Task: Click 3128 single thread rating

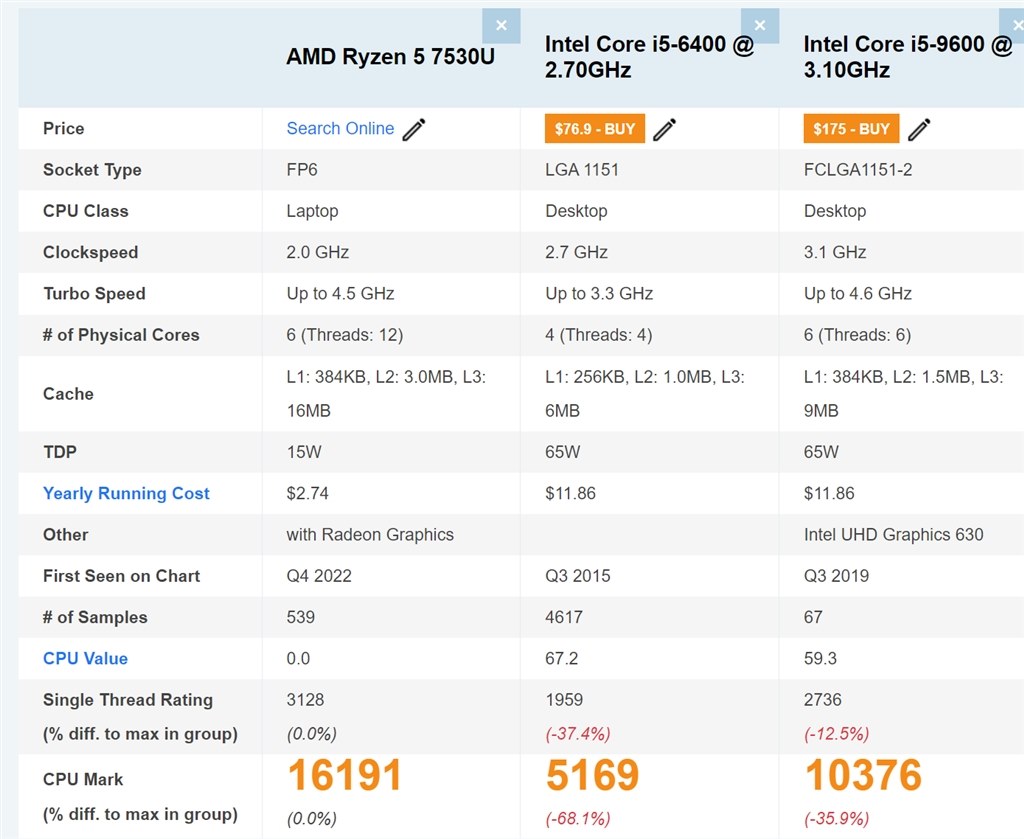Action: pyautogui.click(x=305, y=700)
